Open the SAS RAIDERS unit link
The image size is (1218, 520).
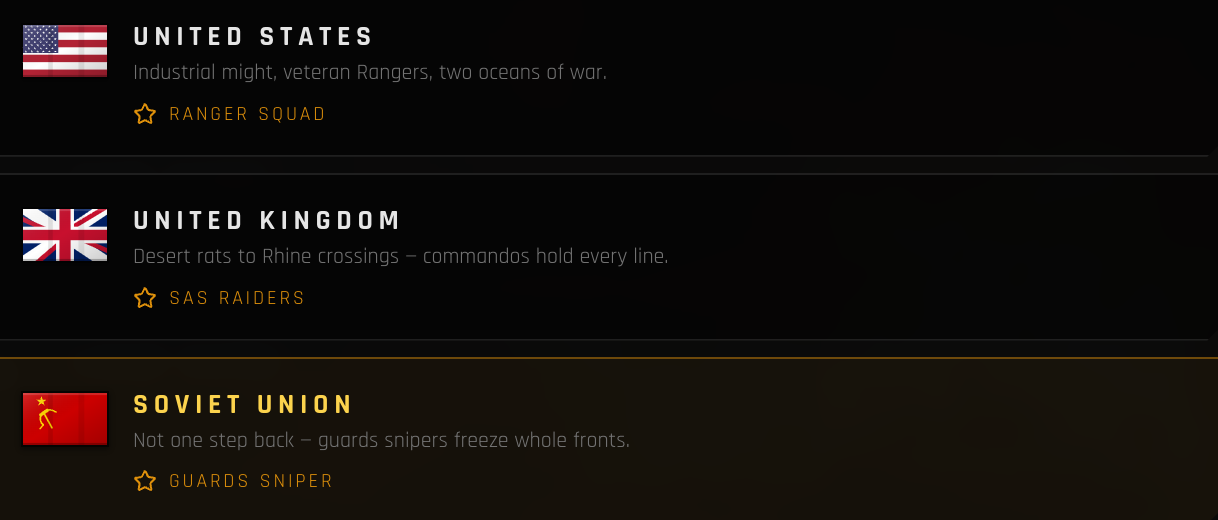(237, 298)
